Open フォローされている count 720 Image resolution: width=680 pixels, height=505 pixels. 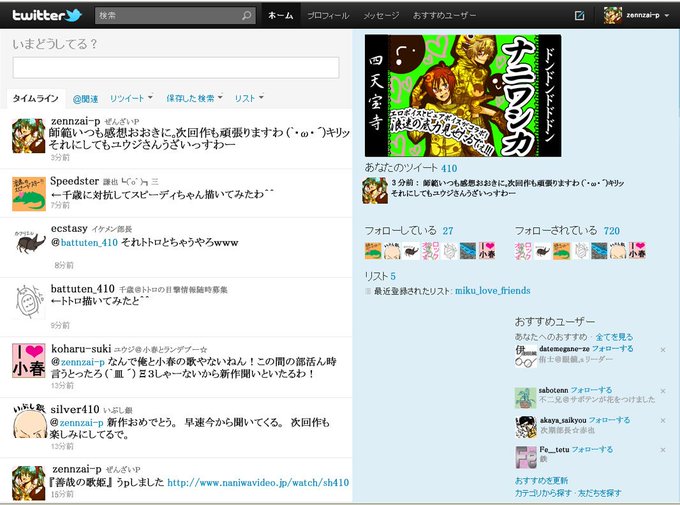(x=611, y=231)
